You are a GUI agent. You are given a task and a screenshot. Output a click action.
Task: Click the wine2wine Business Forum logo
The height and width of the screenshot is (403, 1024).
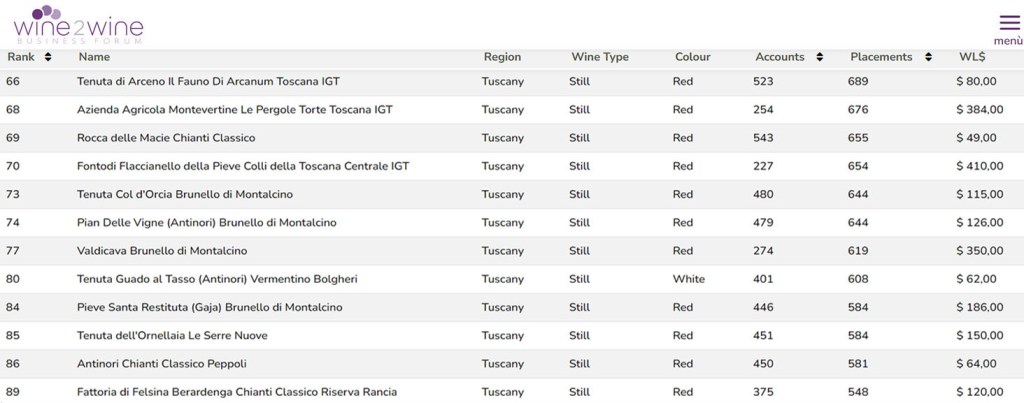point(79,24)
